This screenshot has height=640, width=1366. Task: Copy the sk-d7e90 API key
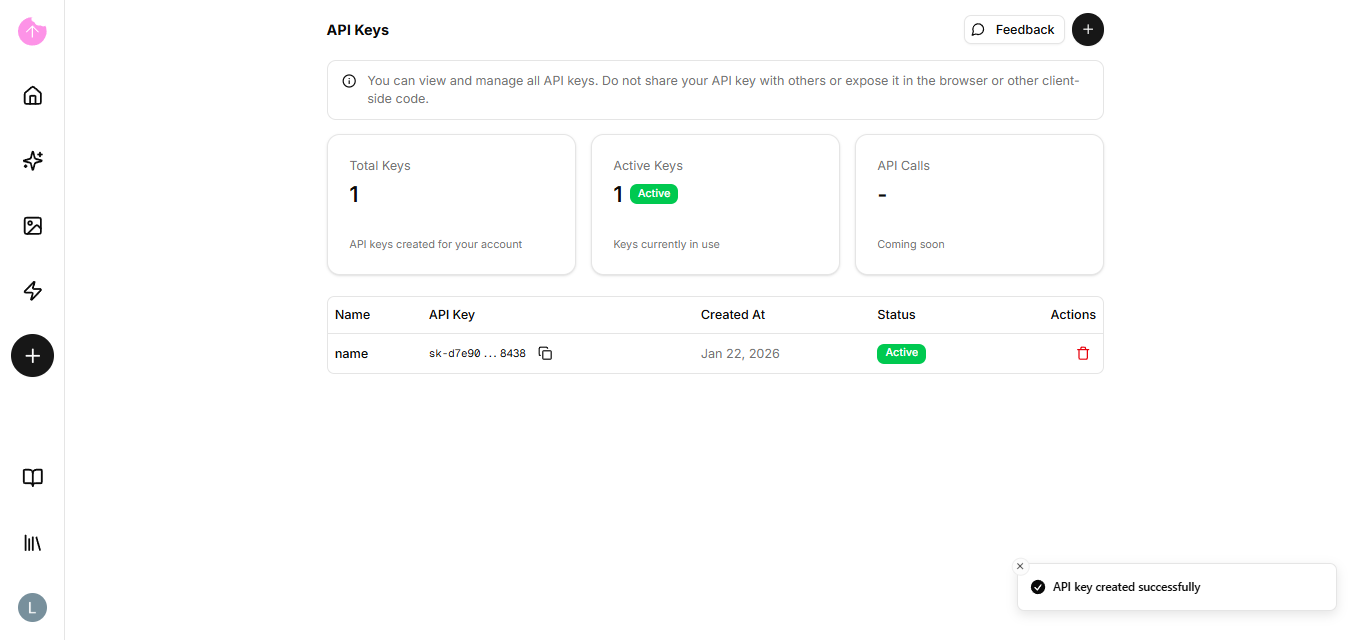pos(545,353)
